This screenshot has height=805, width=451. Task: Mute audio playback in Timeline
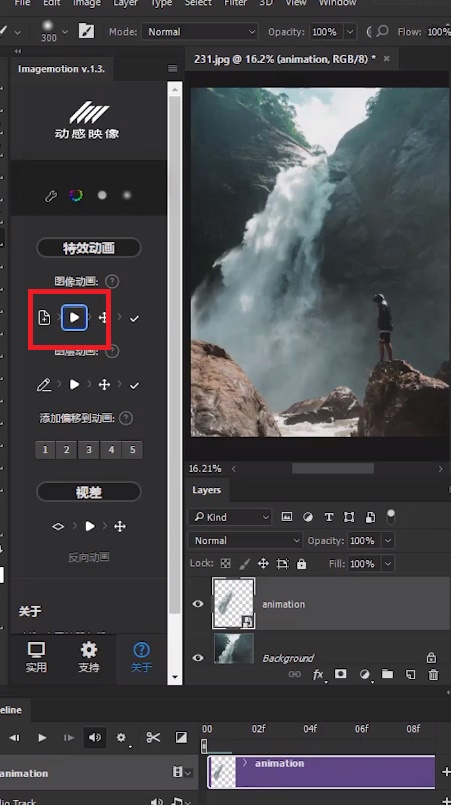[x=95, y=737]
